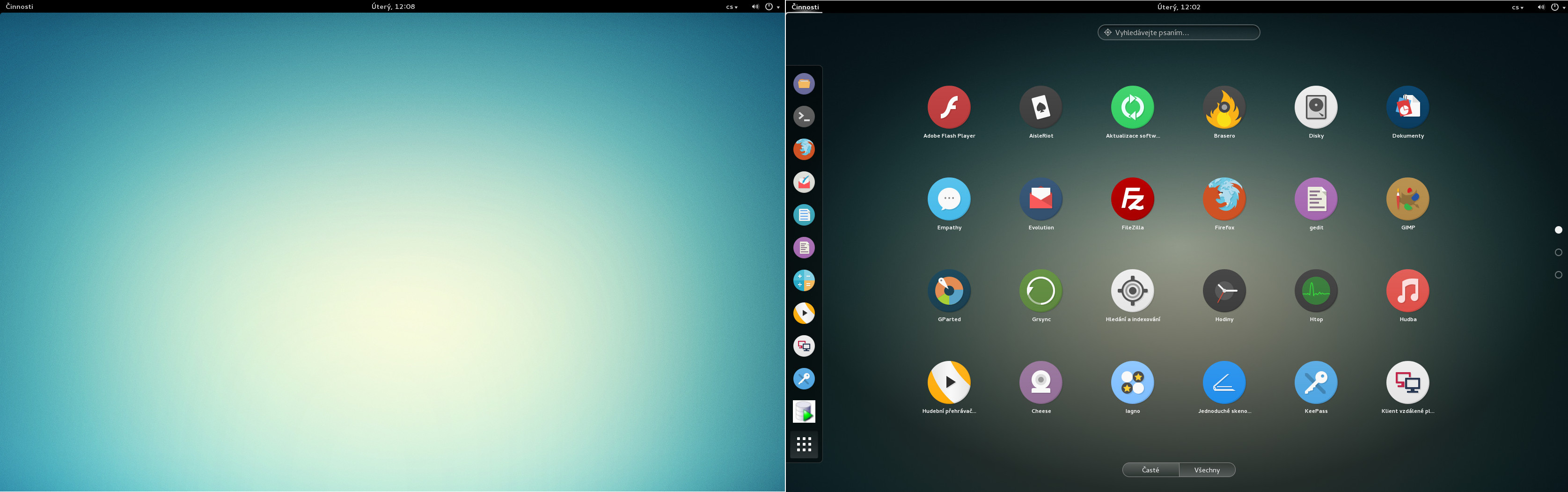The image size is (1568, 492).
Task: Open the Dokumenty app
Action: pos(1408,108)
